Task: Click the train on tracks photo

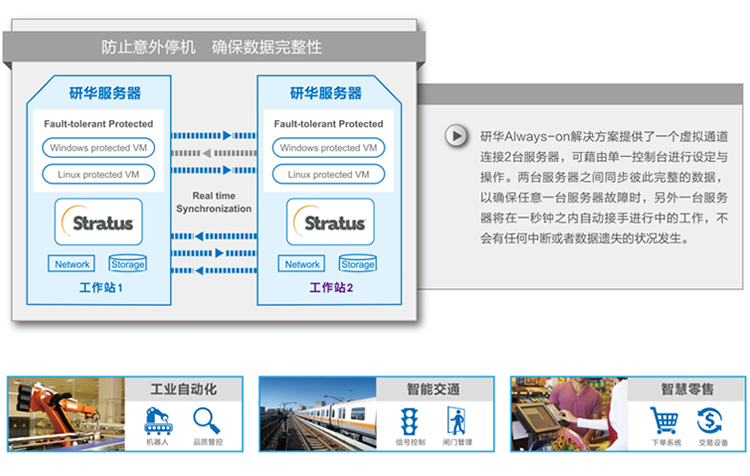Action: (318, 414)
